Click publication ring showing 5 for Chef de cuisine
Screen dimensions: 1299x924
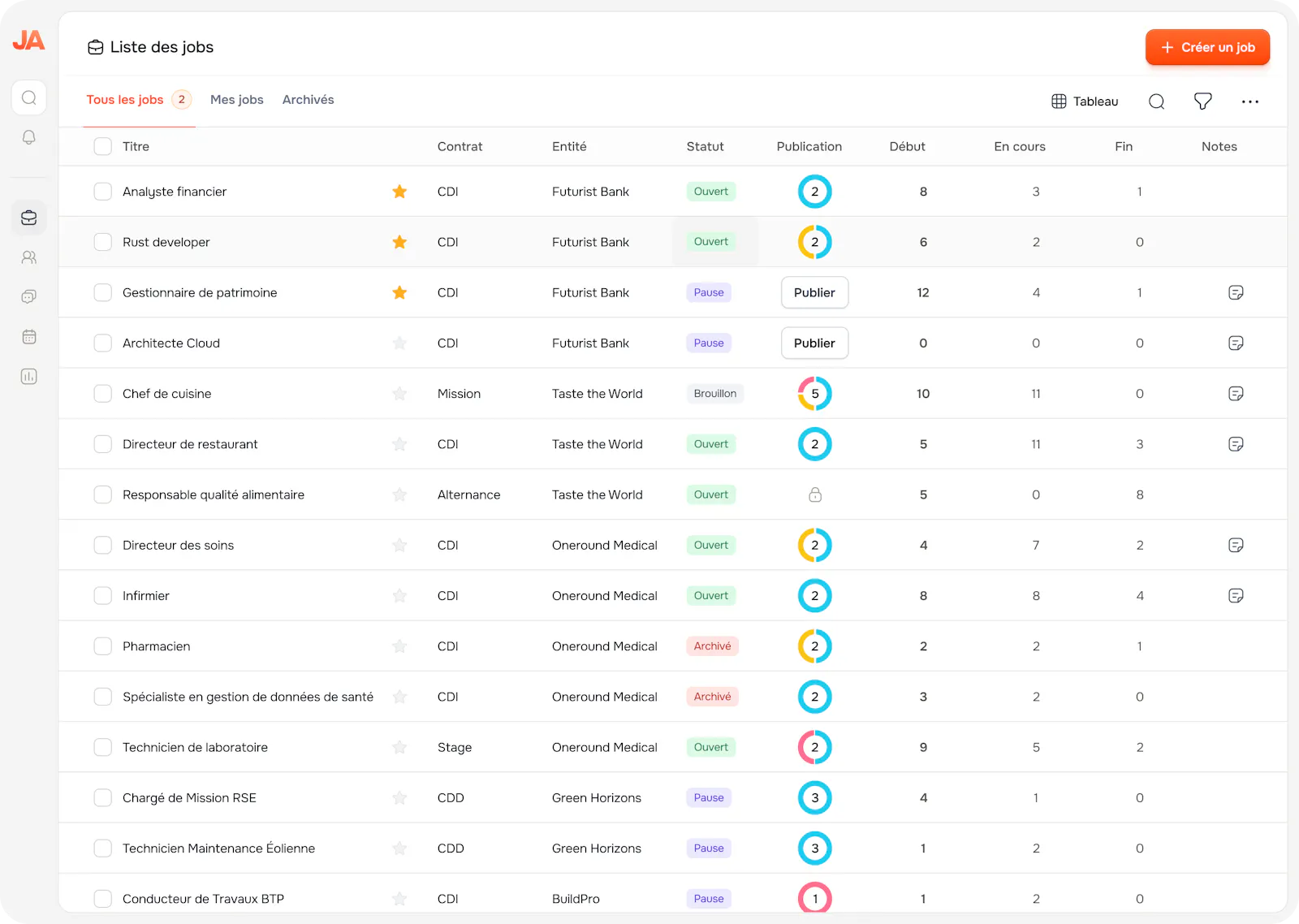tap(815, 394)
